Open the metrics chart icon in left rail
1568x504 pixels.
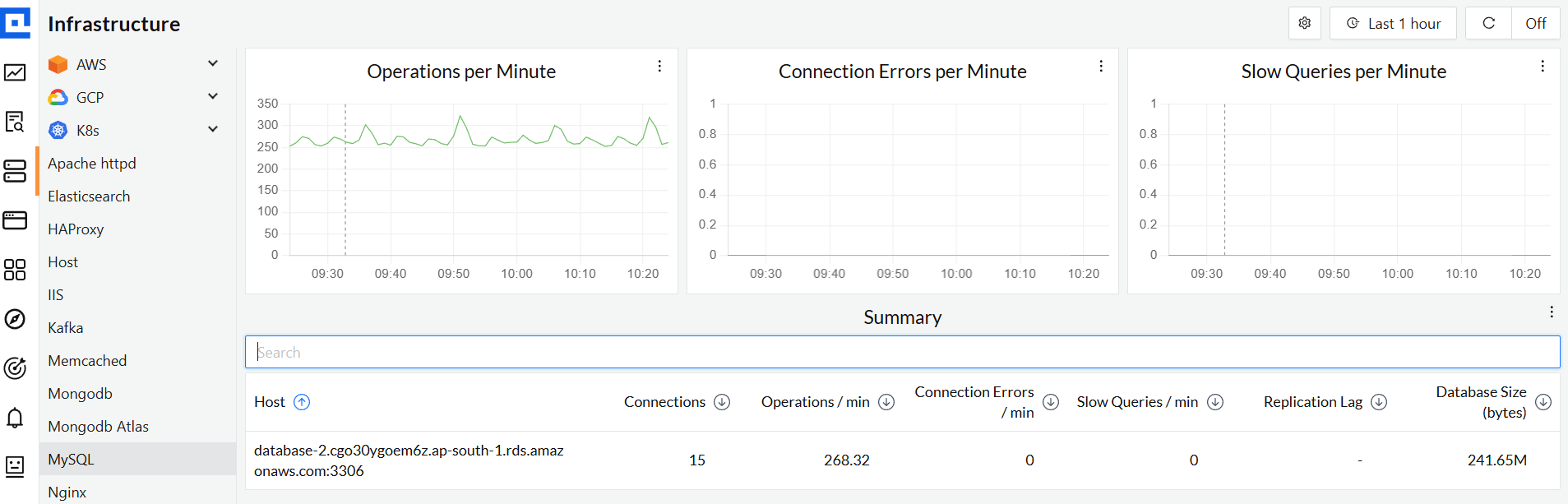[x=15, y=72]
